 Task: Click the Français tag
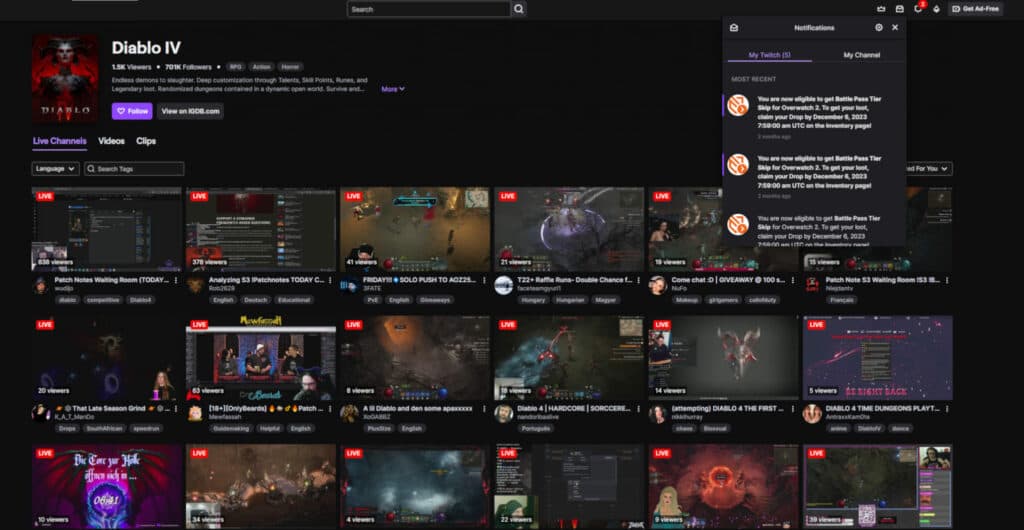click(x=842, y=300)
